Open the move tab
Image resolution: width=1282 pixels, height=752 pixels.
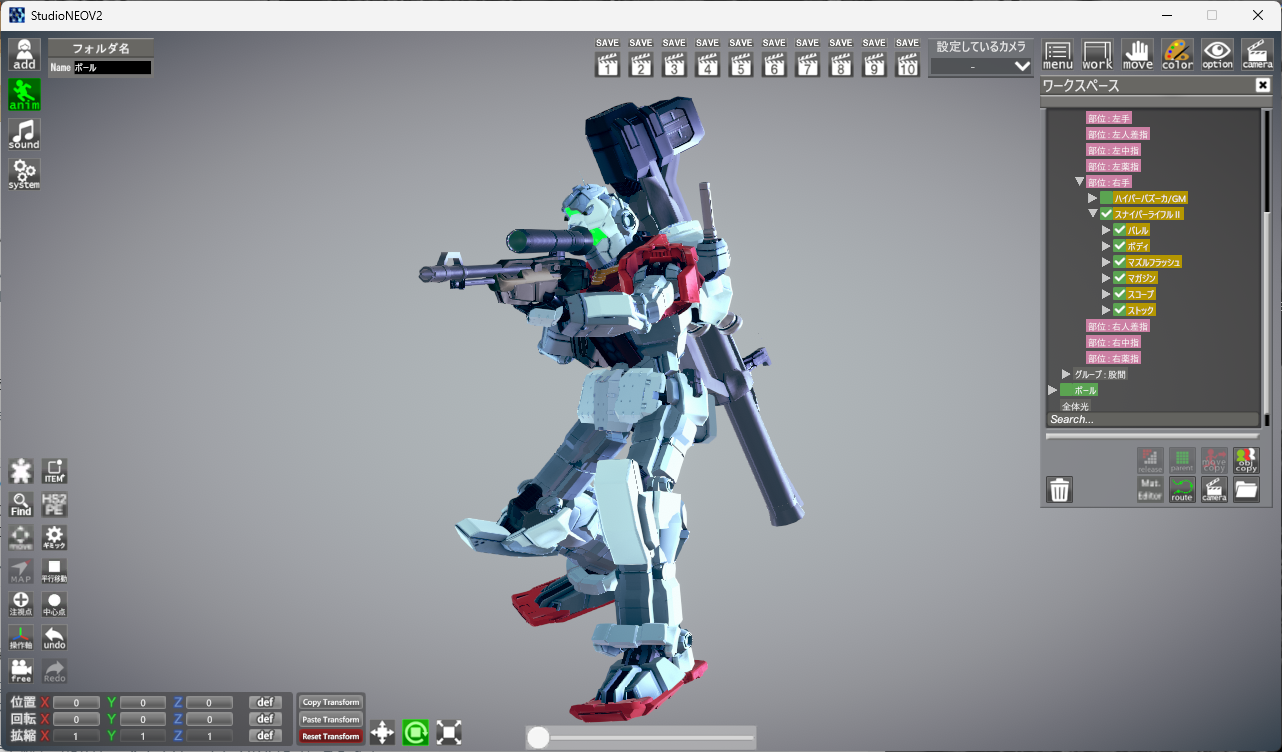tap(1138, 54)
